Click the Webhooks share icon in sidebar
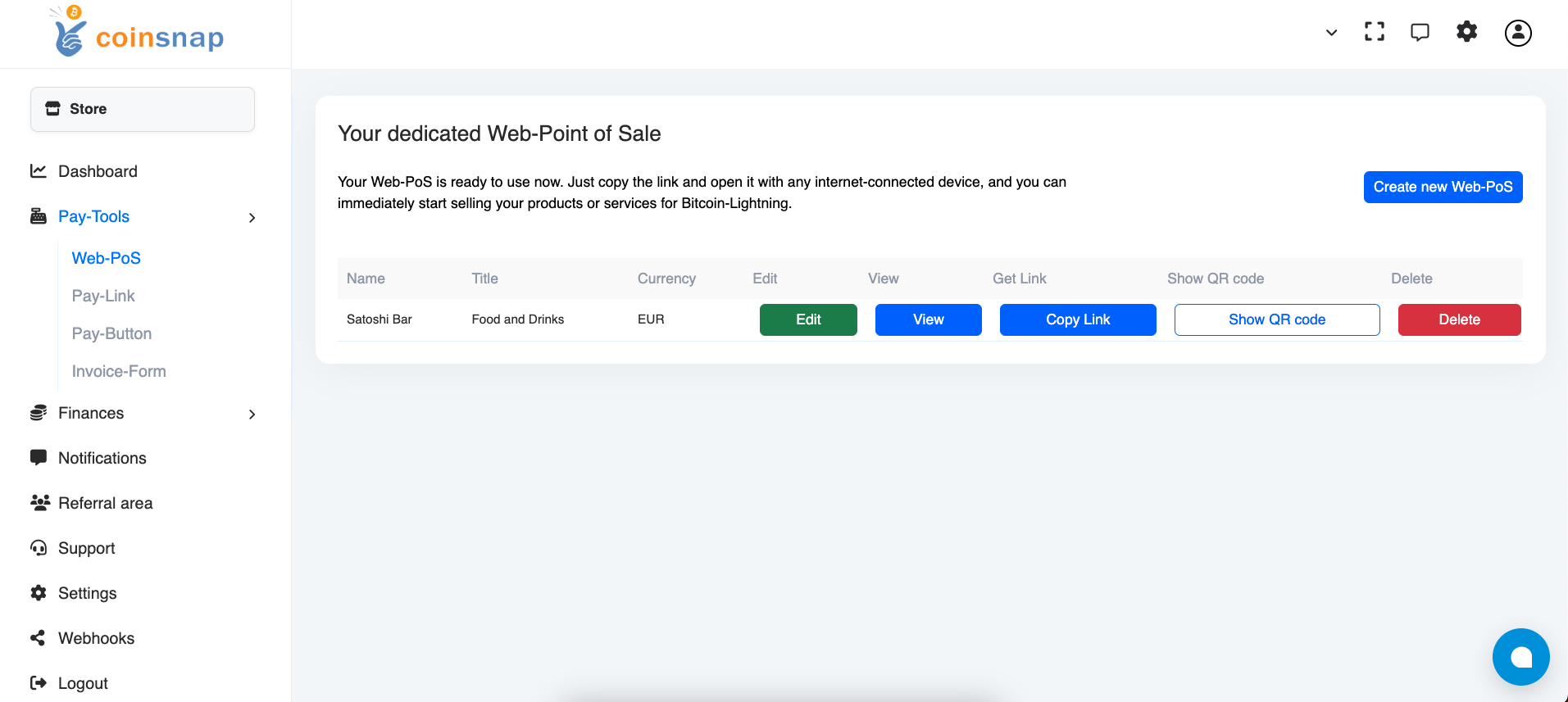The height and width of the screenshot is (702, 1568). click(x=39, y=638)
